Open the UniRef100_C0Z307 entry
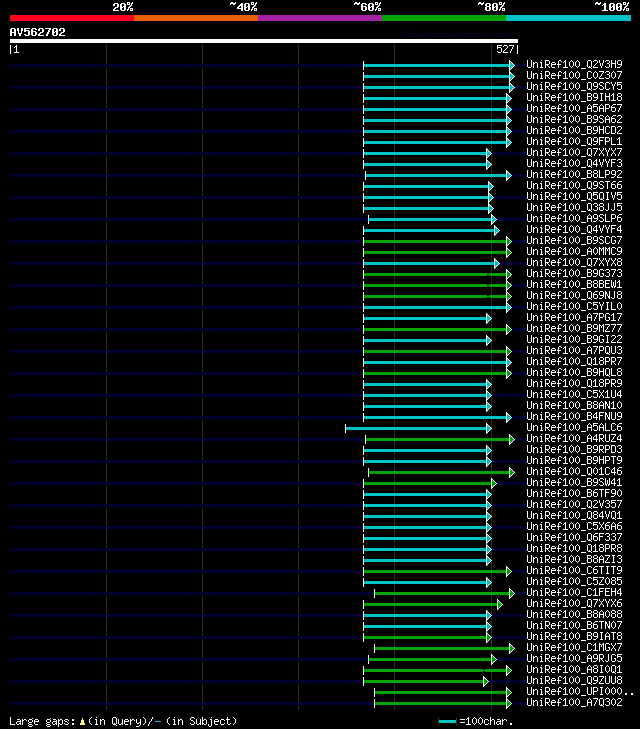The image size is (640, 729). tap(574, 75)
